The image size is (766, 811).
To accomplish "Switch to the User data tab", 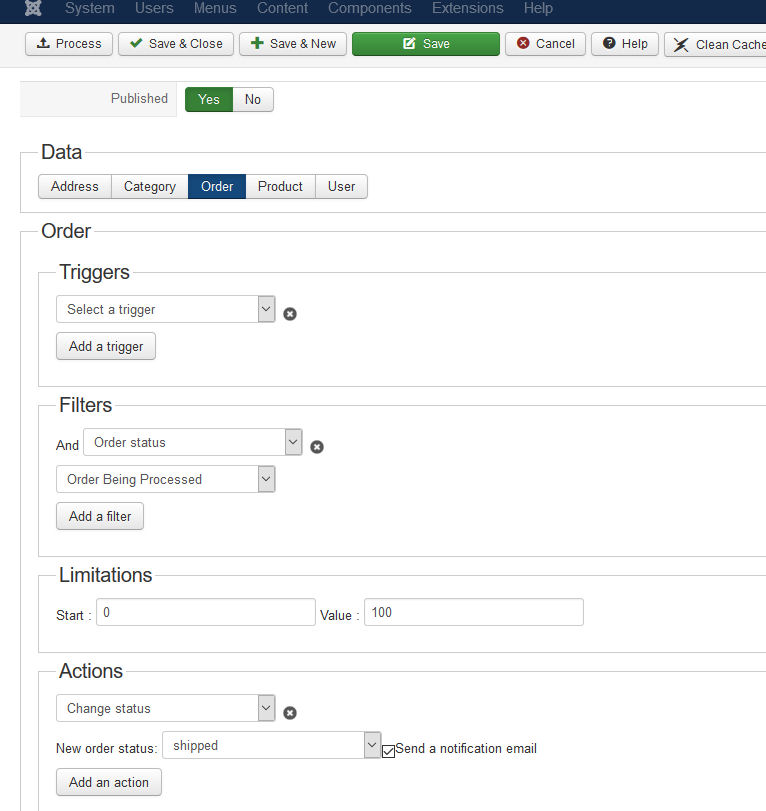I will [x=341, y=187].
